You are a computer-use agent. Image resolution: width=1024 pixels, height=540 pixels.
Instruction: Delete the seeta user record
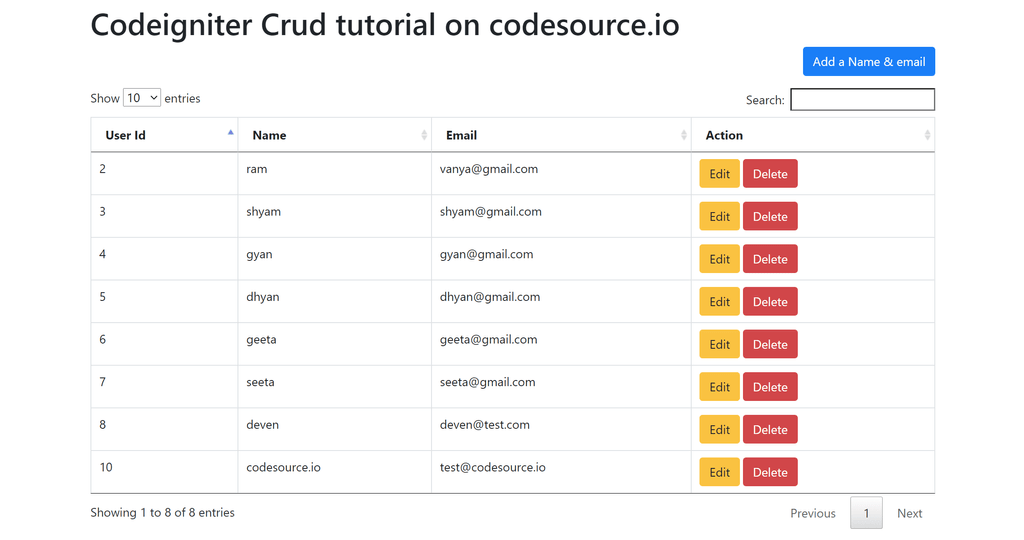769,387
